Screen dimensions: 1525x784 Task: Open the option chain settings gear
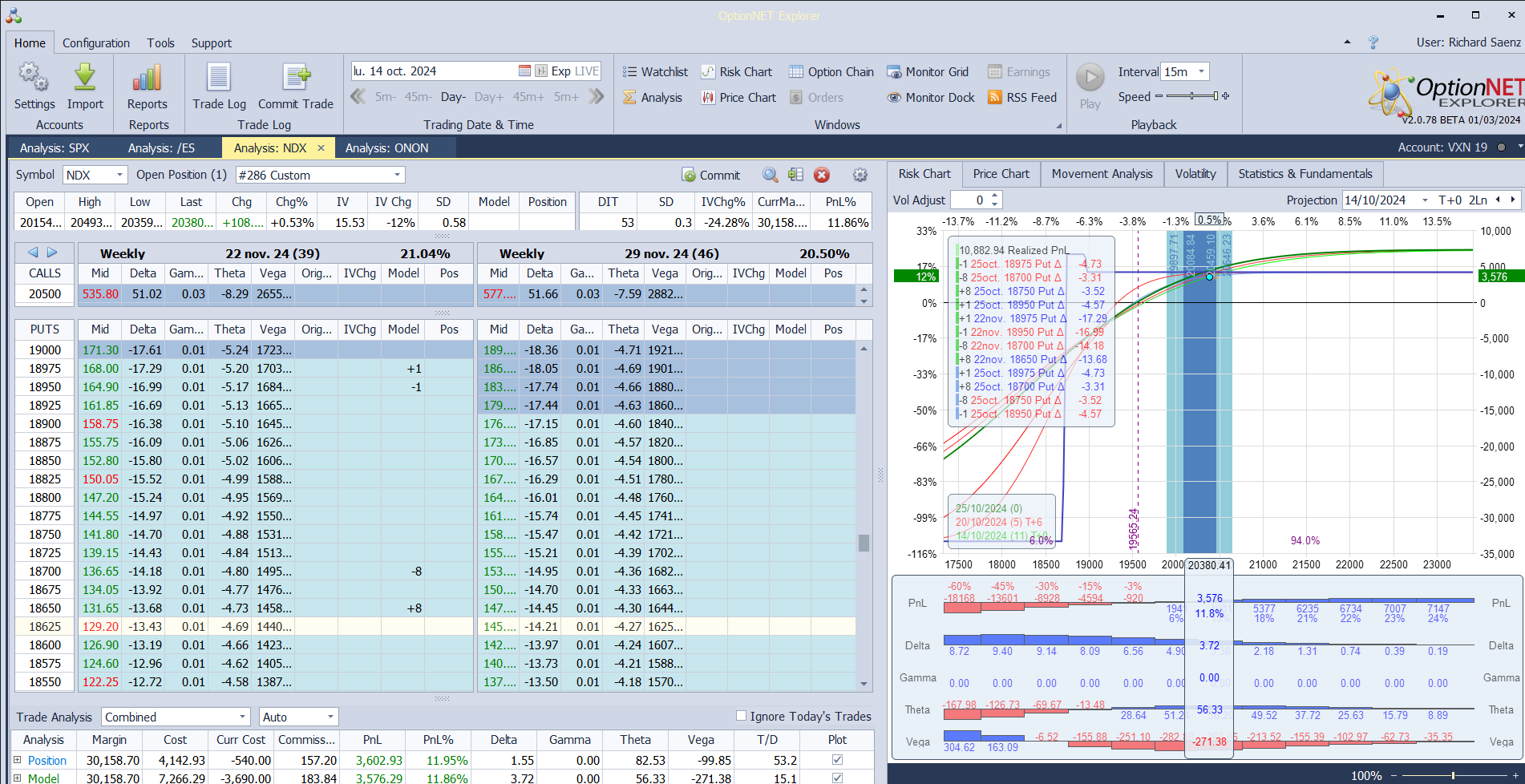(860, 175)
